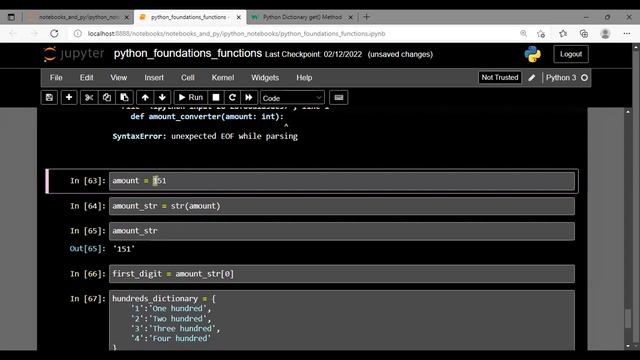
Task: Click the Logout button
Action: [571, 54]
